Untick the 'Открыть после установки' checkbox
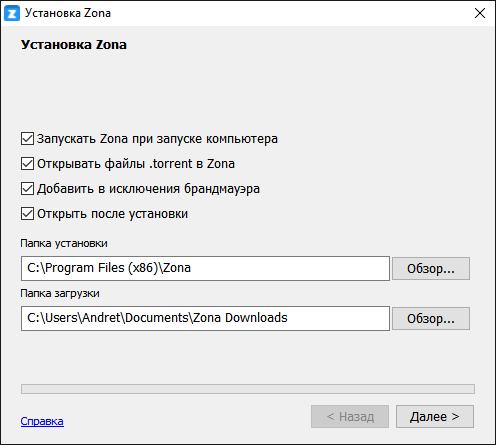Viewport: 496px width, 445px height. 27,214
